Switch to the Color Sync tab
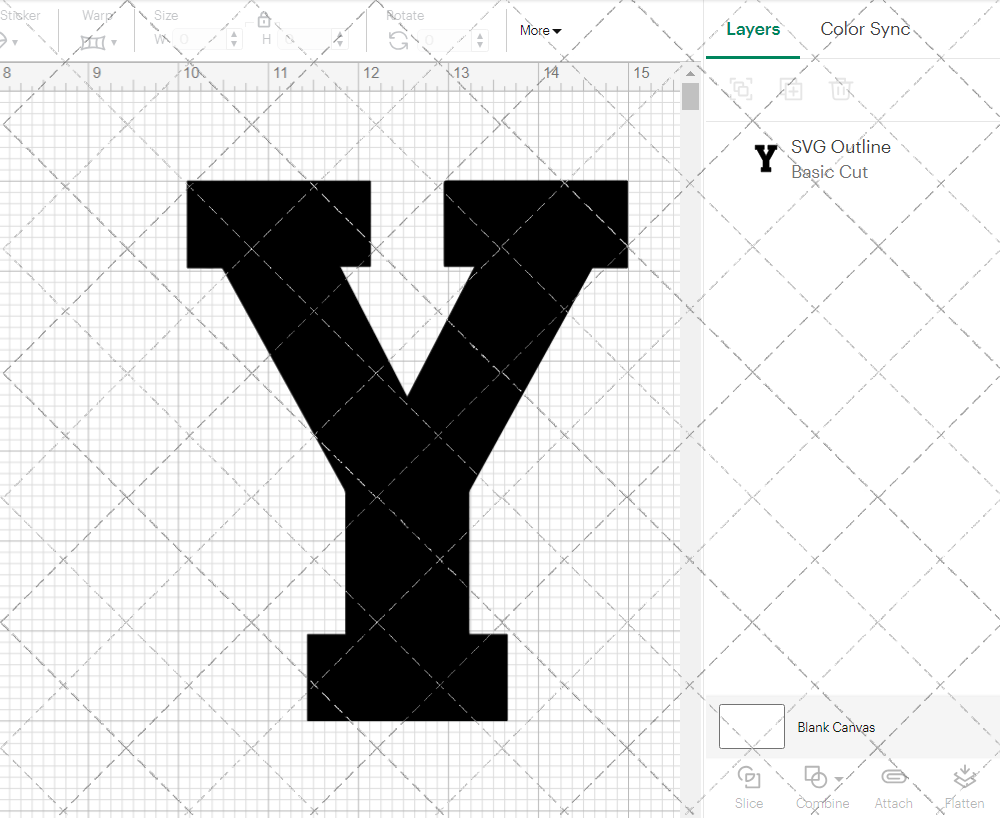The height and width of the screenshot is (818, 1000). tap(865, 29)
